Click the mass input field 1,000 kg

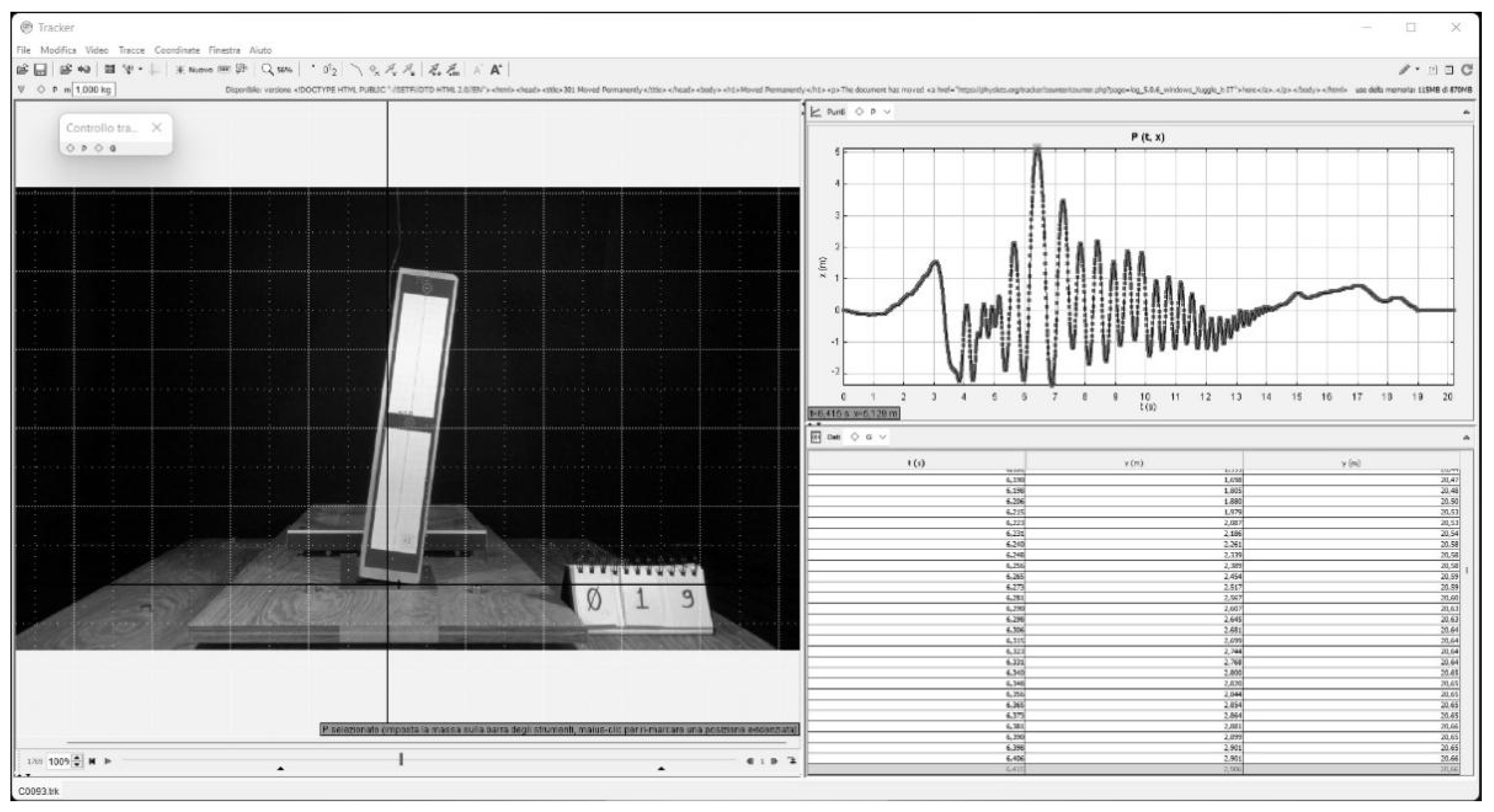[x=93, y=90]
